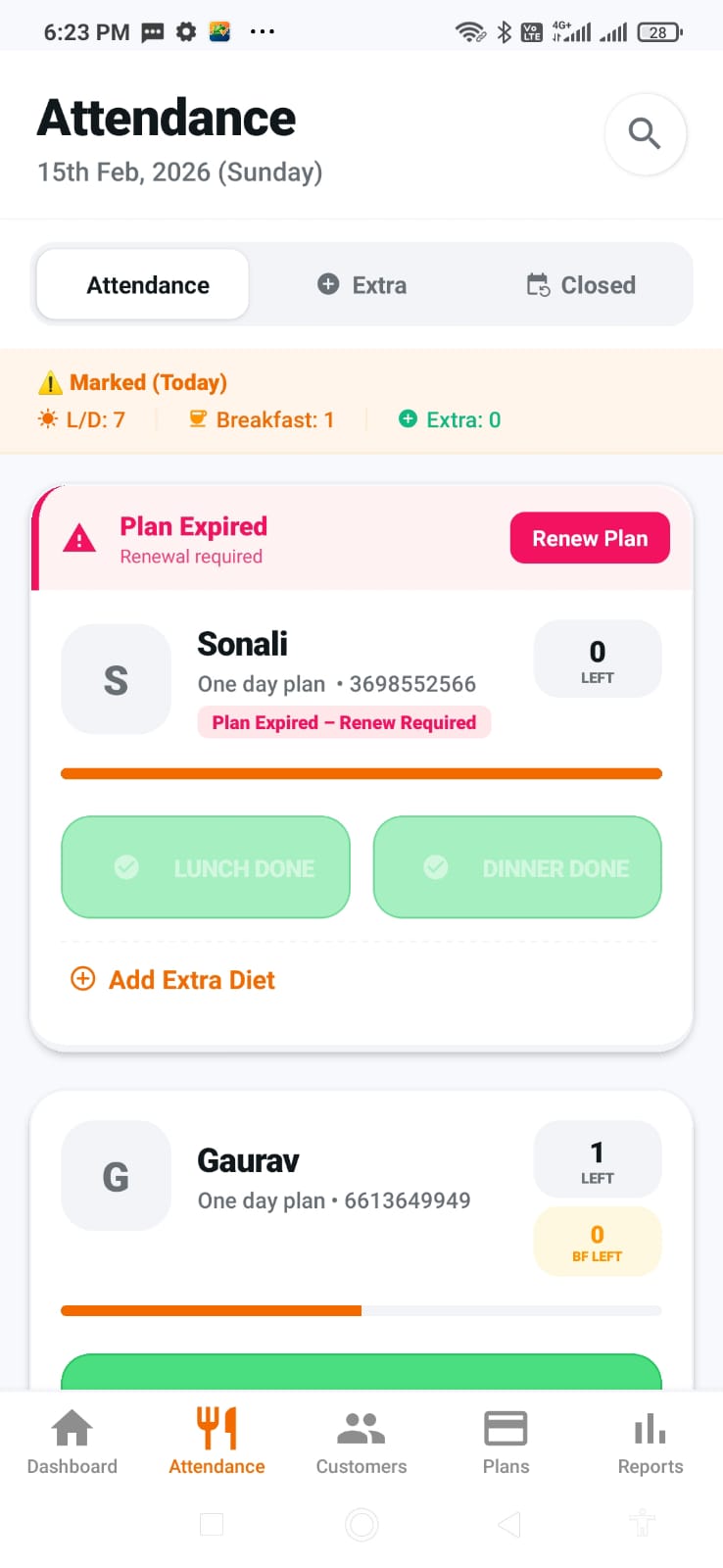Tap the Attendance fork and knife icon
Viewport: 723px width, 1568px height.
pos(217,1429)
